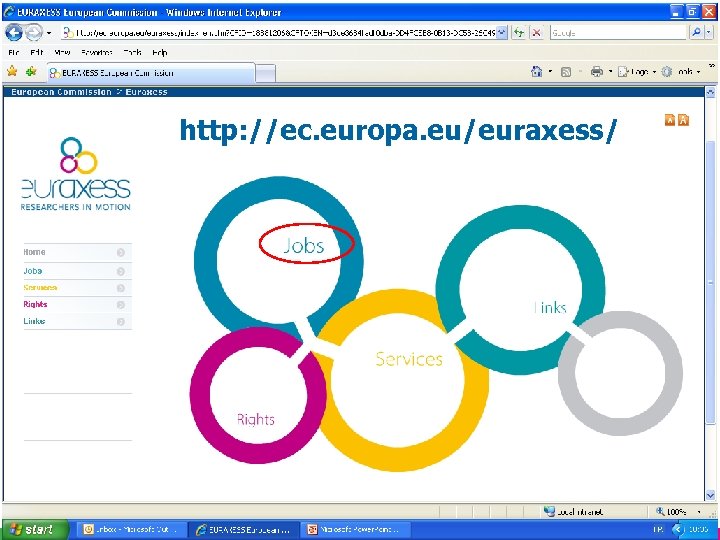Viewport: 720px width, 540px height.
Task: Click the Print icon
Action: 596,72
